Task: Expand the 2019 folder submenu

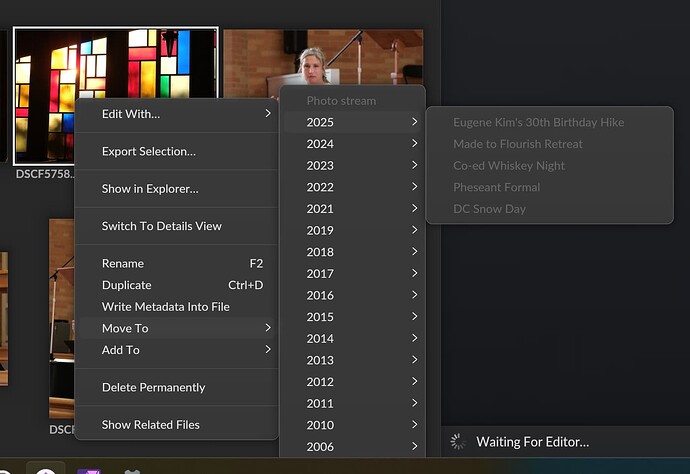Action: click(352, 230)
